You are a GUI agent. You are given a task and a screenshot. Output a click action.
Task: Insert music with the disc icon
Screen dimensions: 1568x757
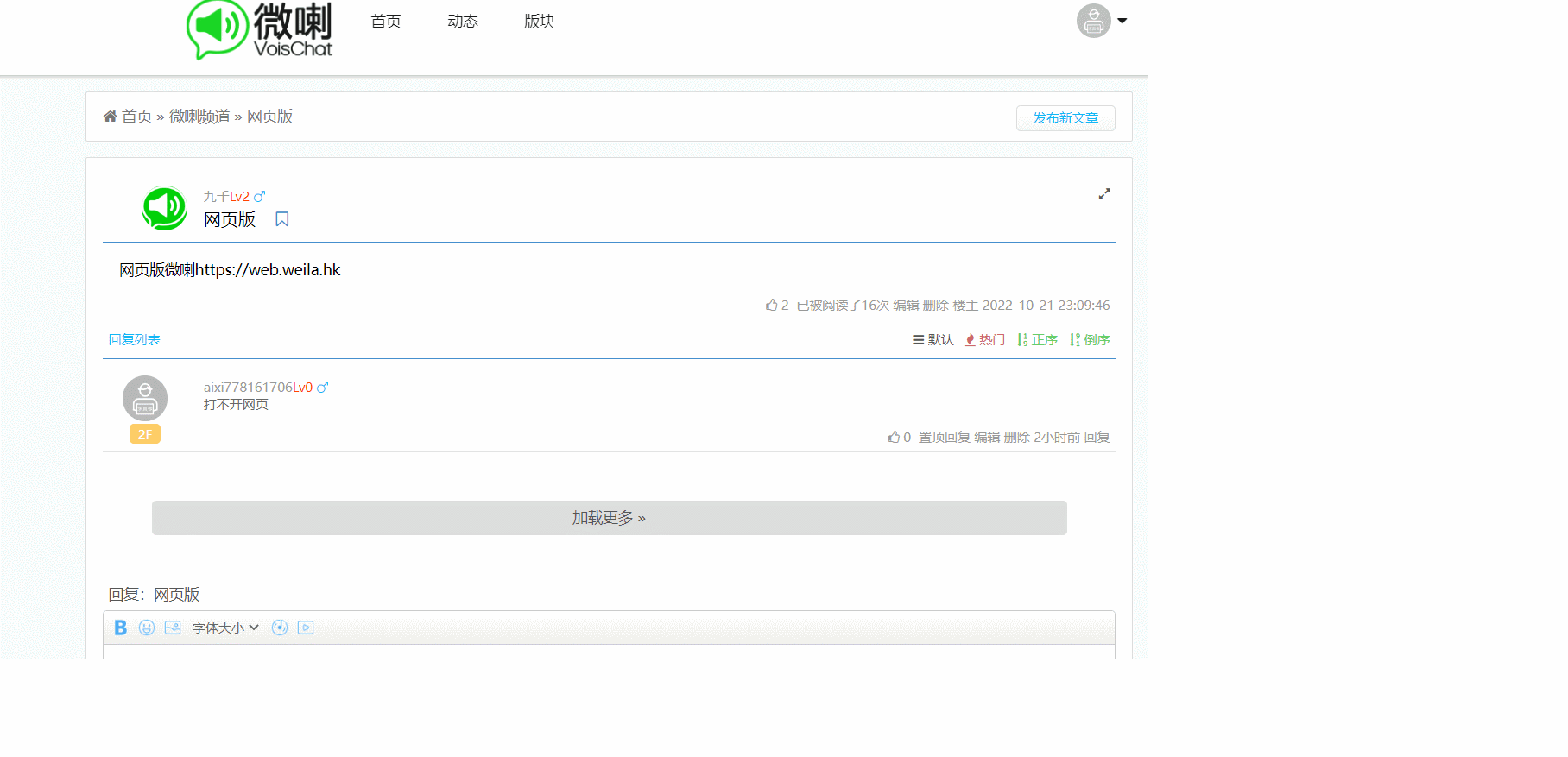click(x=280, y=628)
